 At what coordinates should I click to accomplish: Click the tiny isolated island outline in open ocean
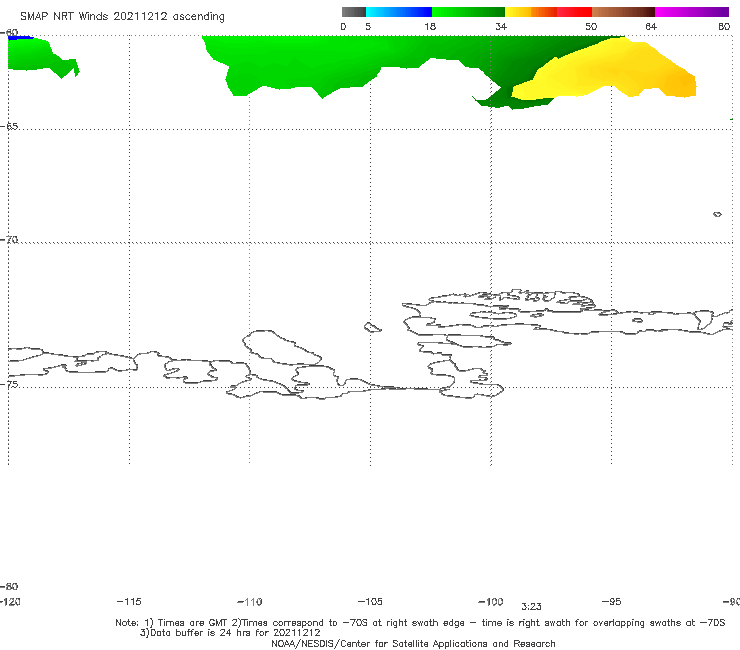click(717, 214)
